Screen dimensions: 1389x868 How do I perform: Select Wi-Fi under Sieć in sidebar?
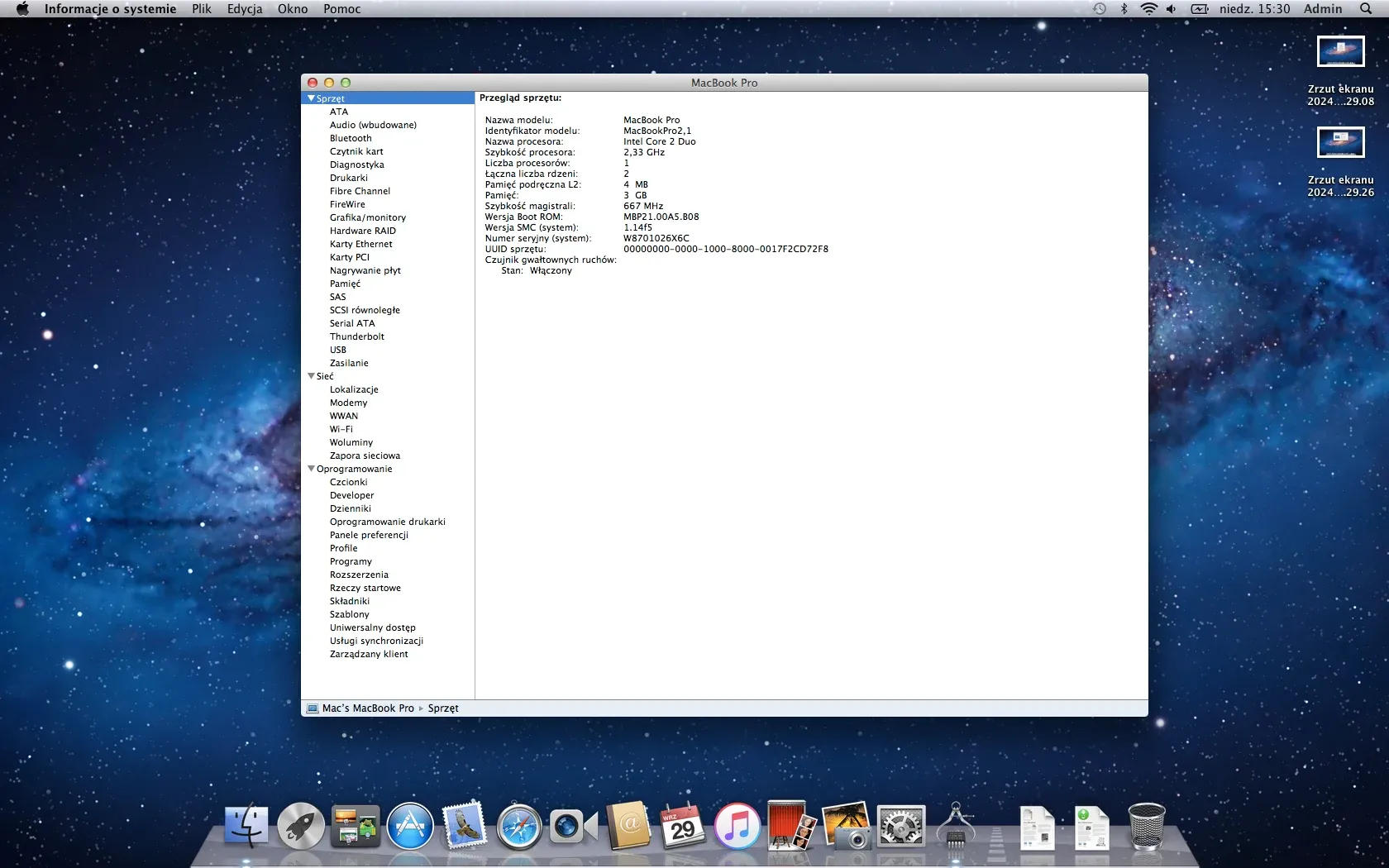point(341,429)
